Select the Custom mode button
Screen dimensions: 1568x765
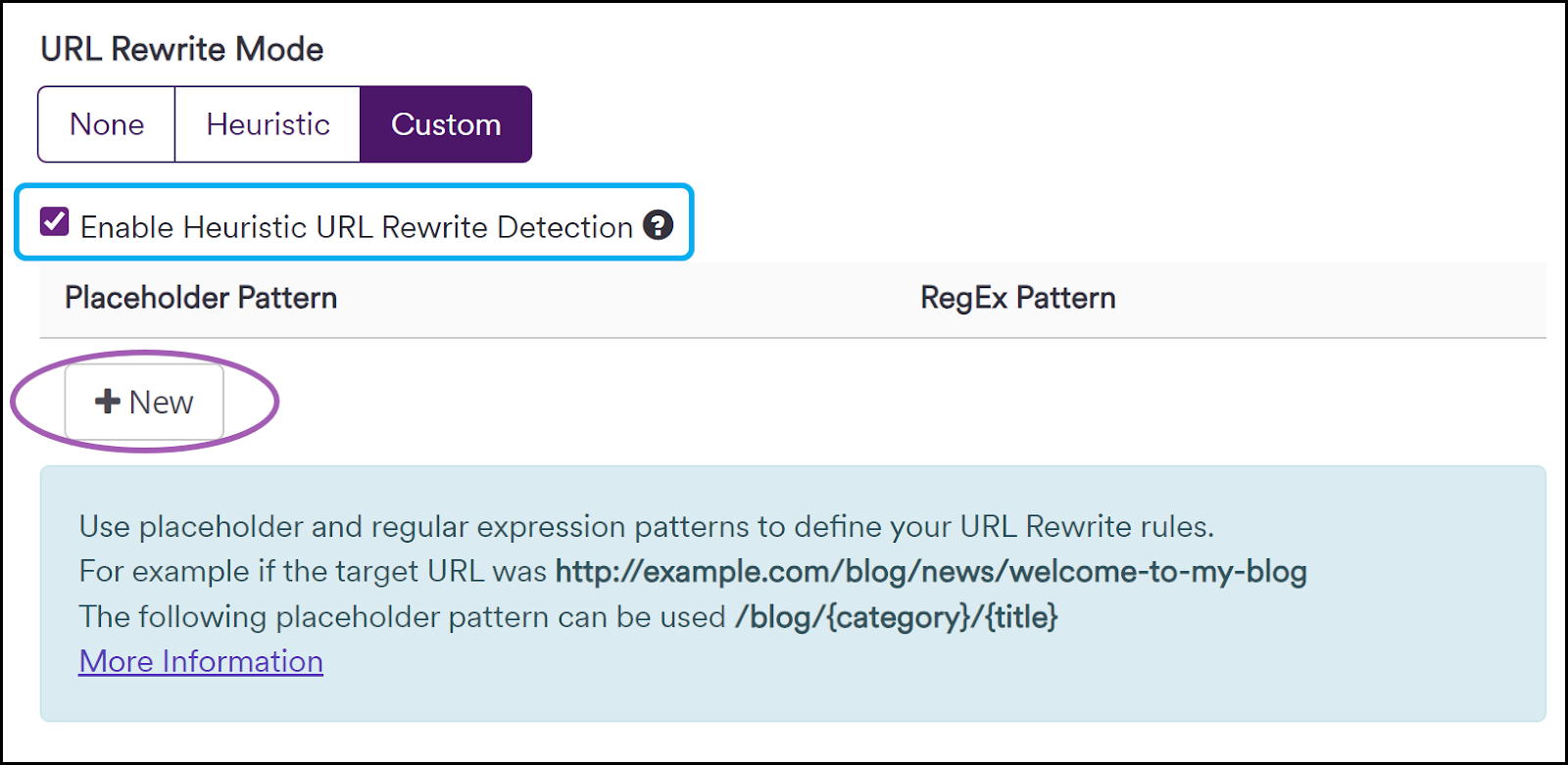point(446,123)
